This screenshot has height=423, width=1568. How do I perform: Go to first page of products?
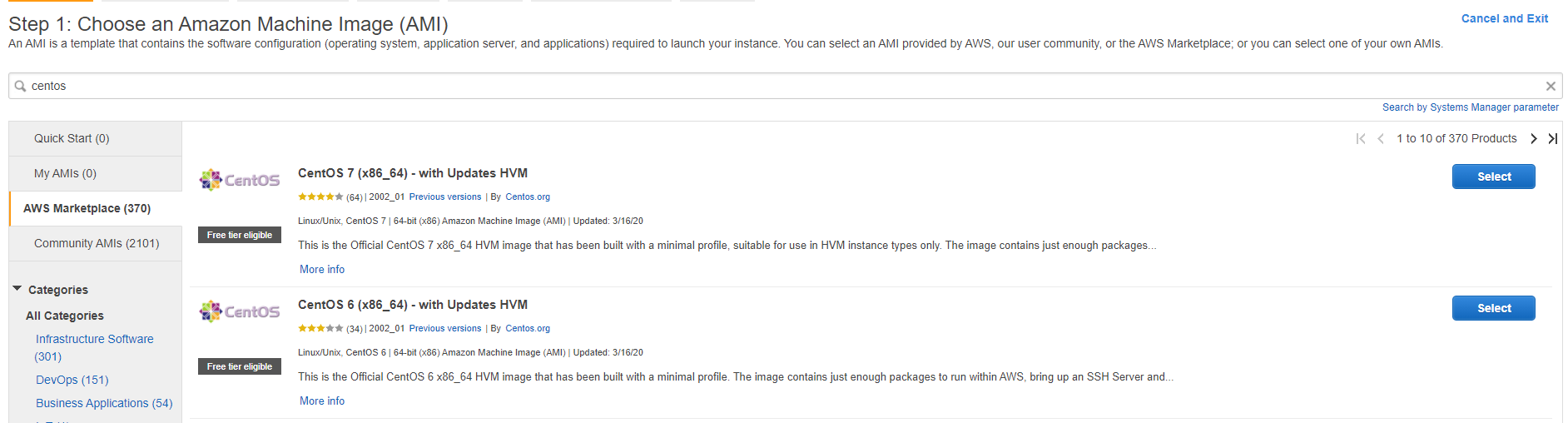[1361, 139]
